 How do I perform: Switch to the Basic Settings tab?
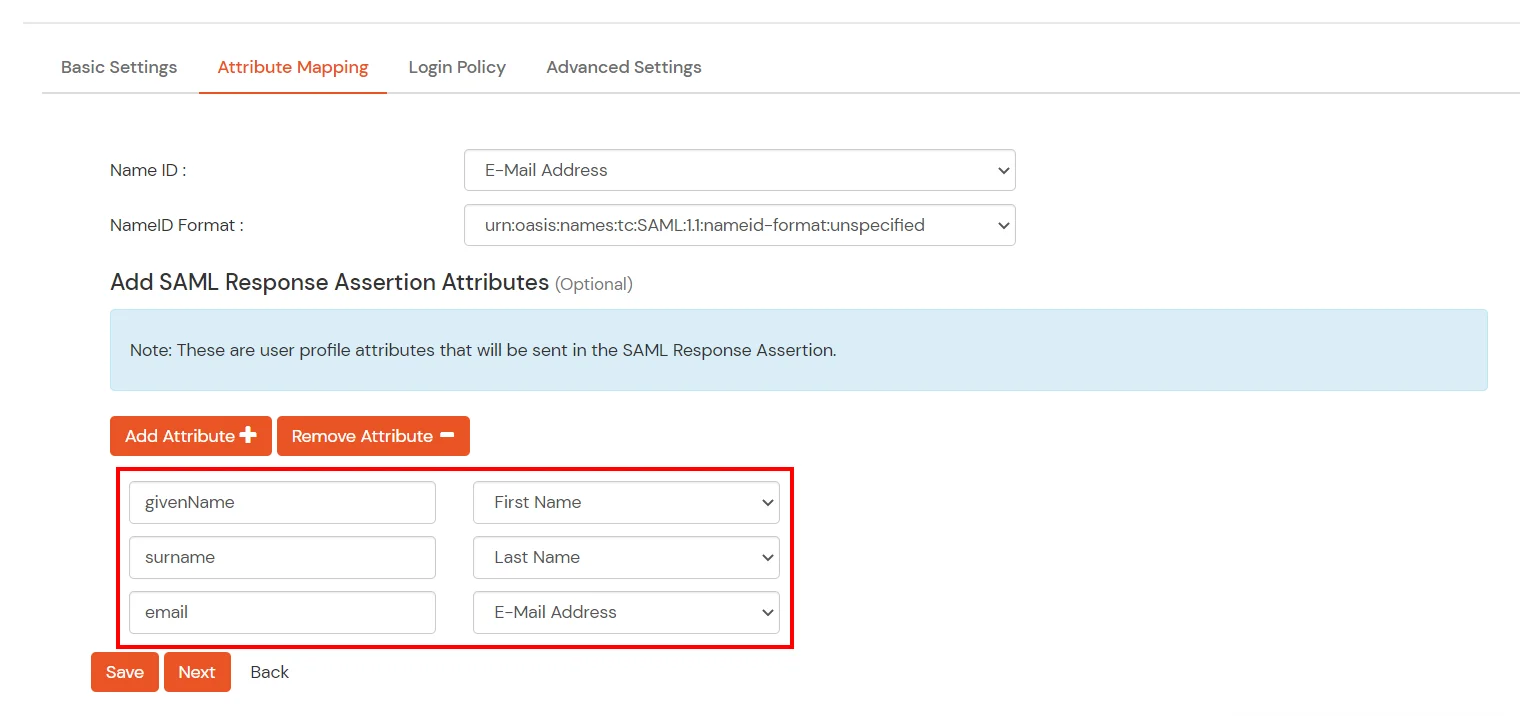[119, 67]
